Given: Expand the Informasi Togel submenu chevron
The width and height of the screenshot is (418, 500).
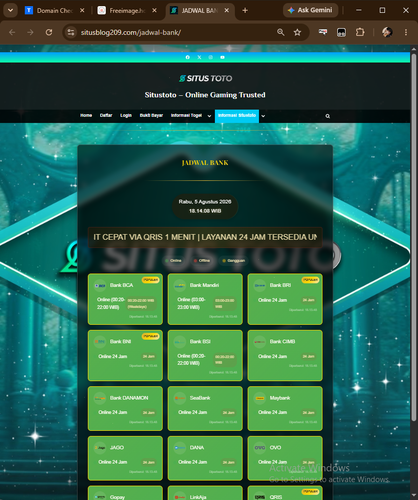Looking at the screenshot, I should 209,116.
